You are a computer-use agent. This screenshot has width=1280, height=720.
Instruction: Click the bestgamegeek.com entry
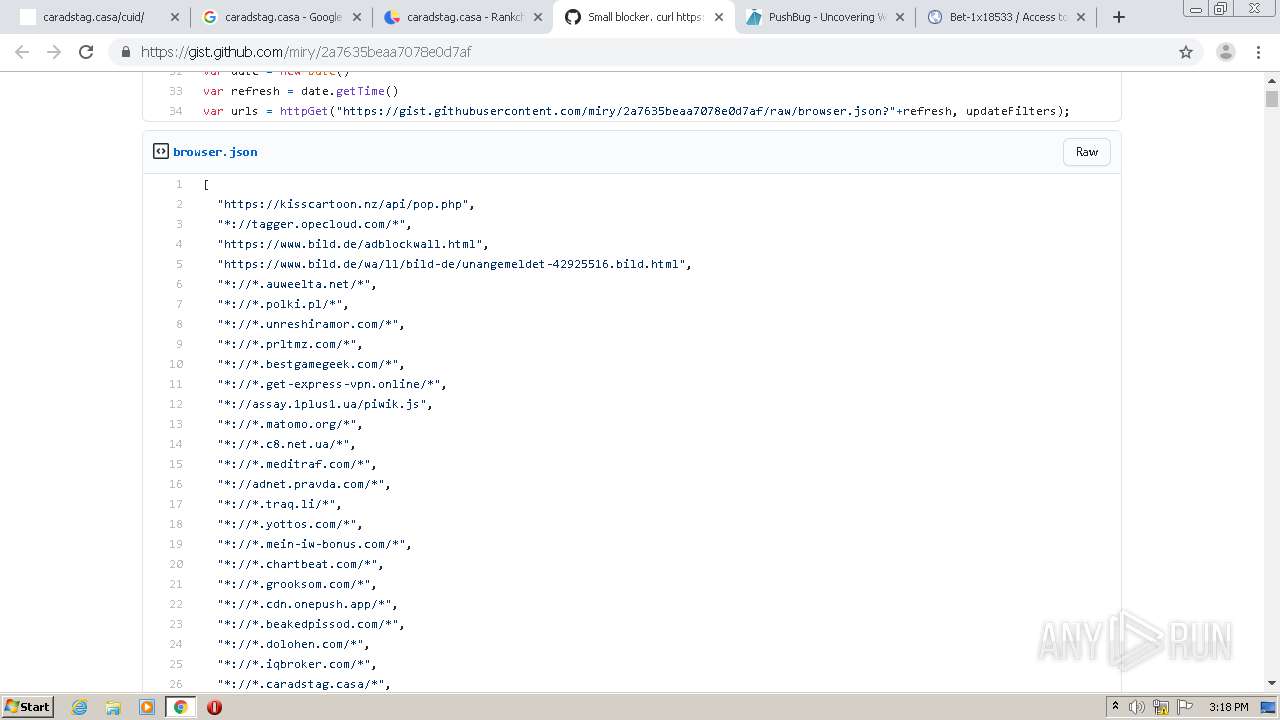311,364
